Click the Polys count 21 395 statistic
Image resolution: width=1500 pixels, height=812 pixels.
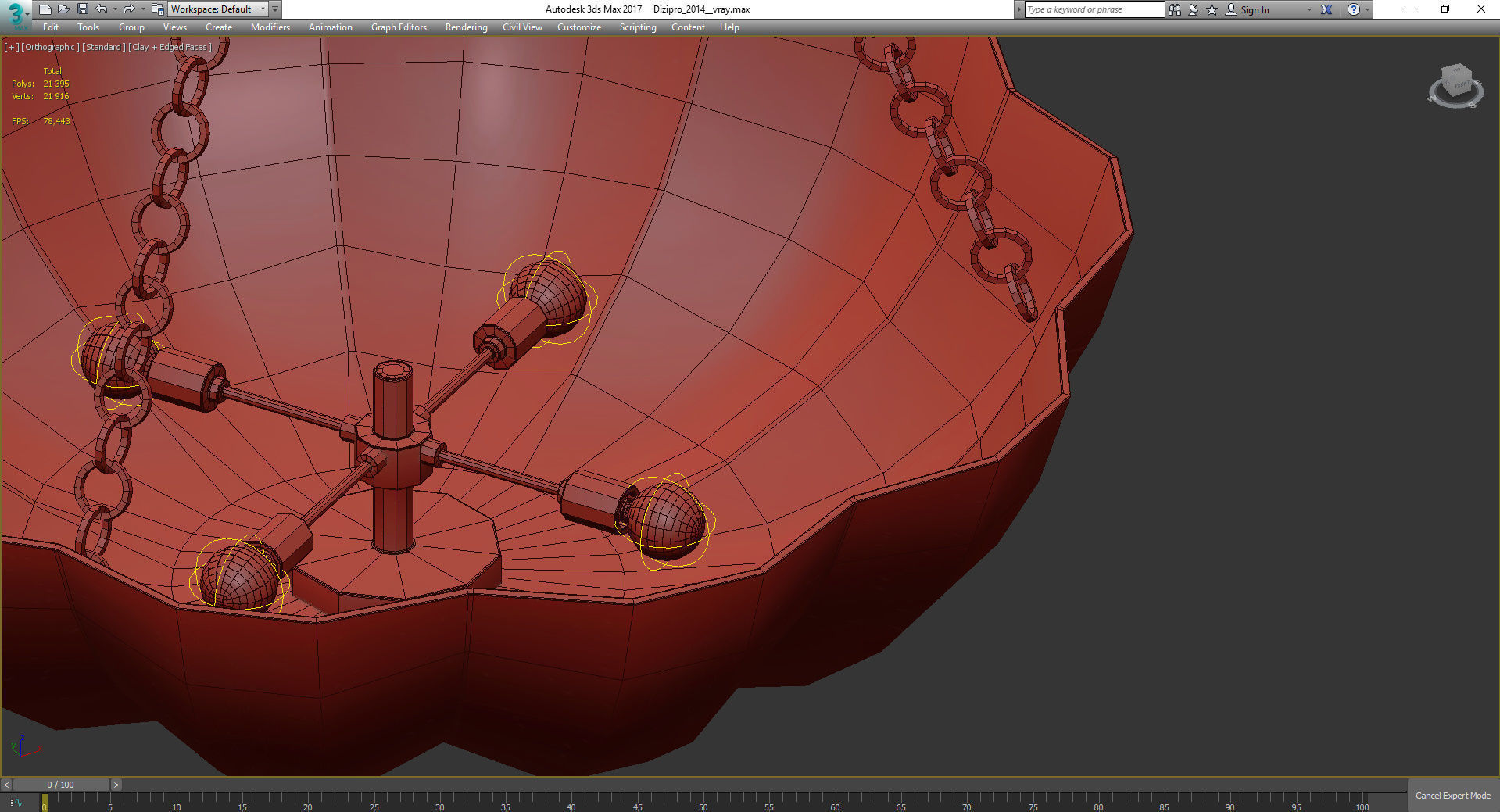(x=56, y=84)
